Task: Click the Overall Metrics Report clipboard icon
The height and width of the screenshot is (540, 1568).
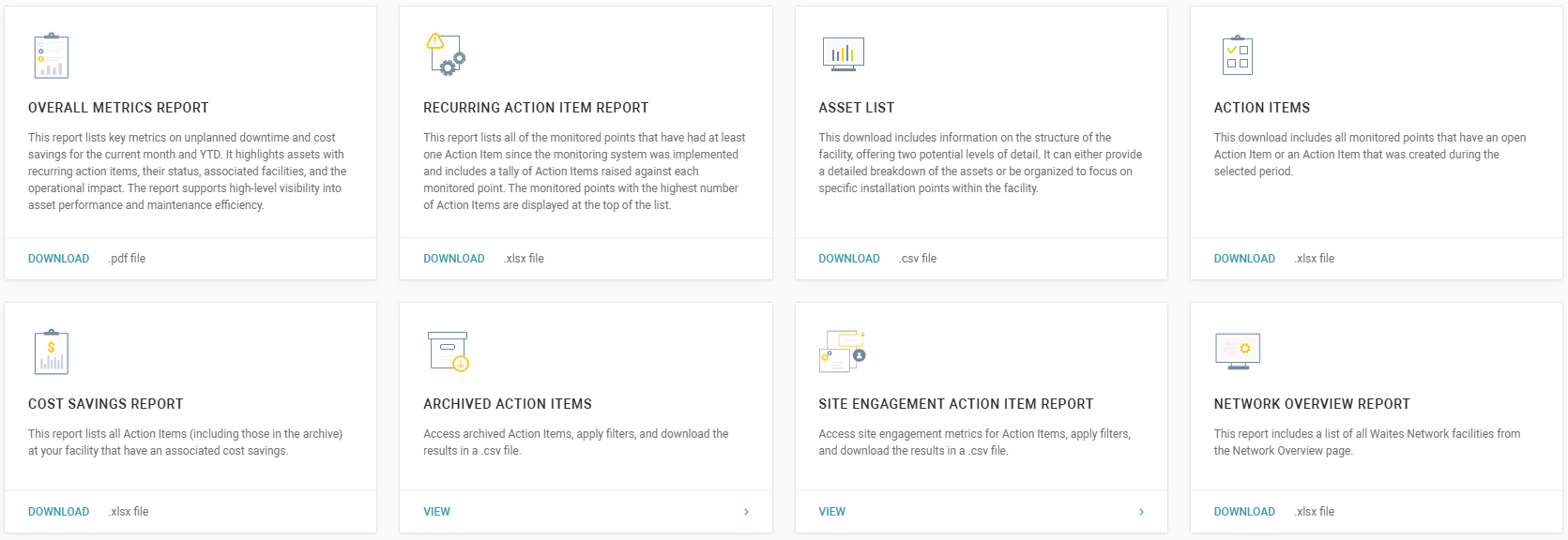Action: [x=52, y=56]
